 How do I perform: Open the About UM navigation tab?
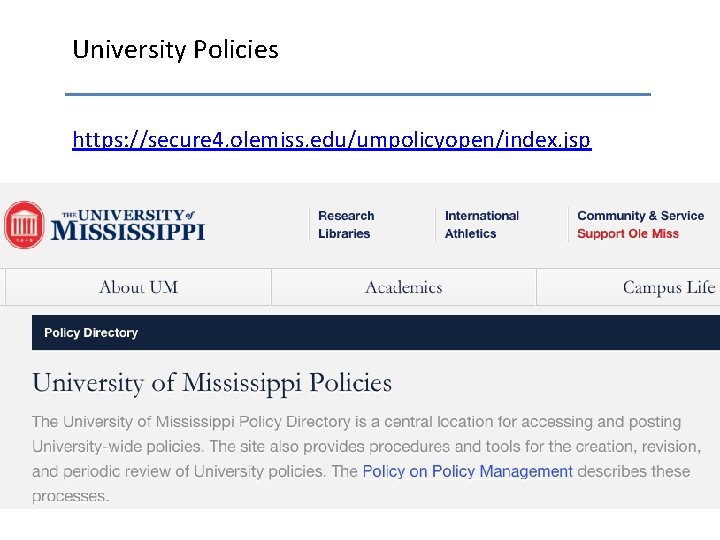[138, 287]
